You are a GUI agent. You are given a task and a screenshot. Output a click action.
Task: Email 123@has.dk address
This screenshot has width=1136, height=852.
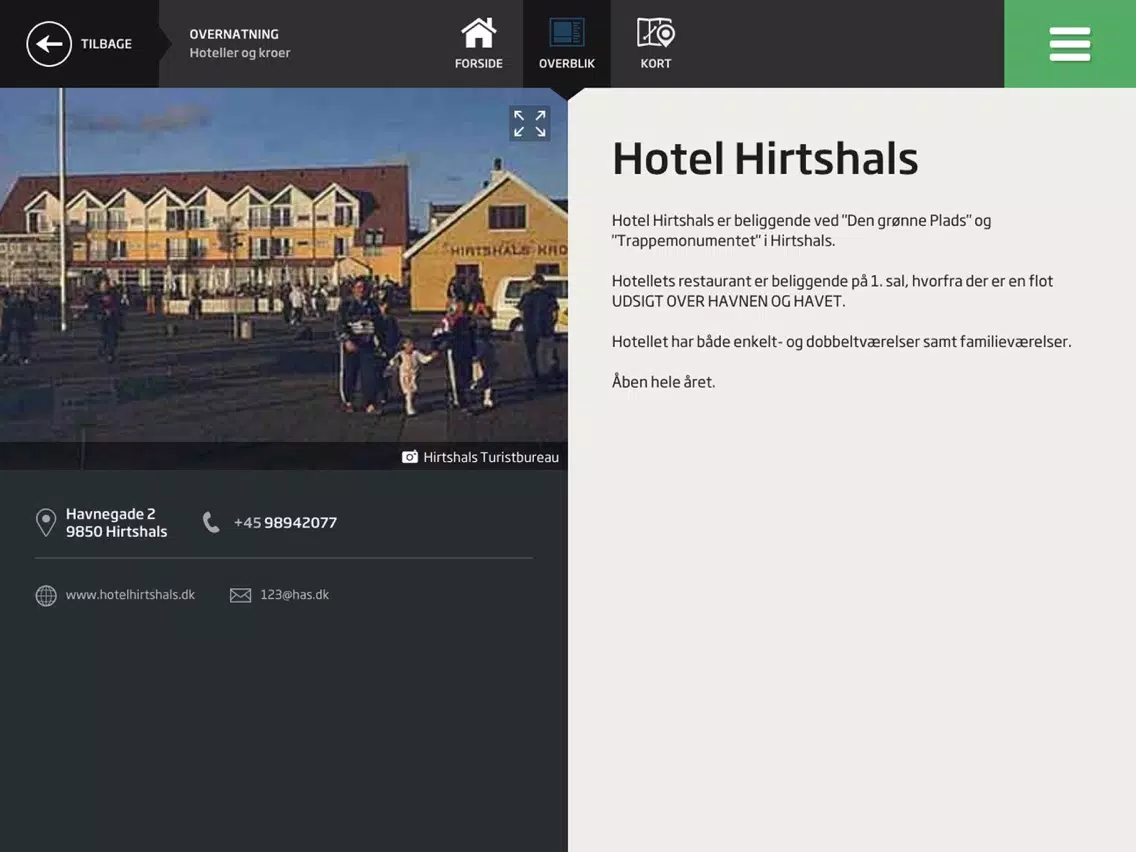(294, 595)
